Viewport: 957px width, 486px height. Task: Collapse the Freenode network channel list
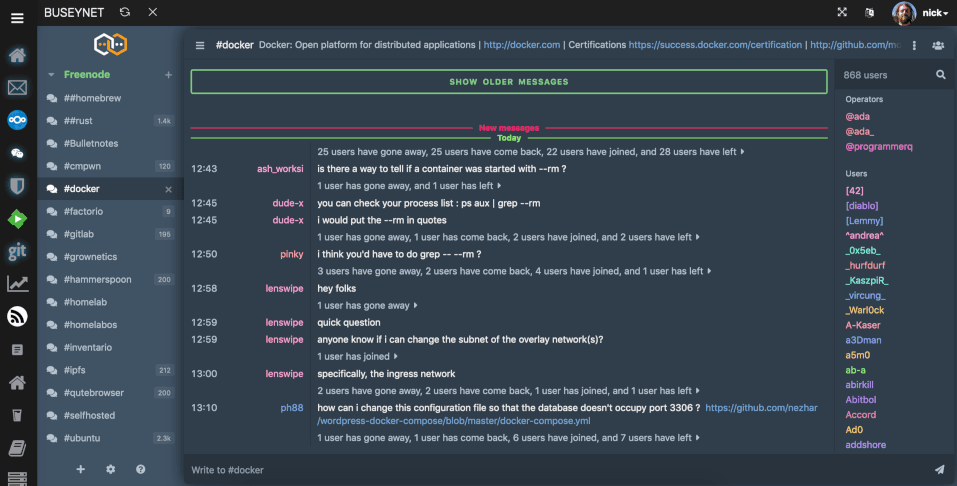pos(51,75)
